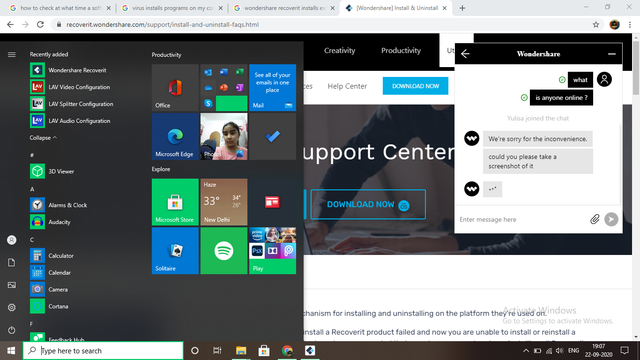
Task: Open Camera app
Action: pos(49,289)
